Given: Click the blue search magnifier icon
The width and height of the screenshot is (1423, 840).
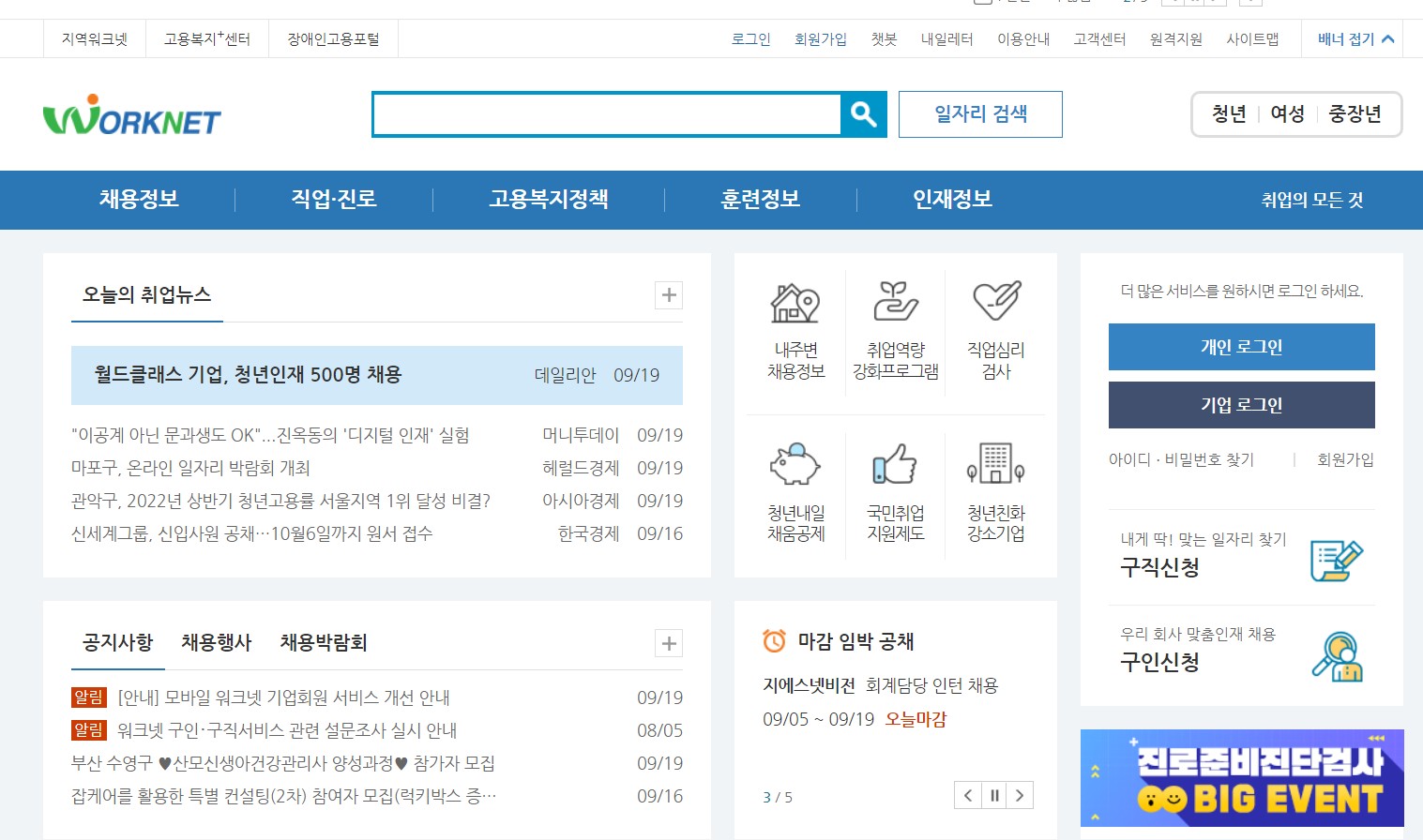Looking at the screenshot, I should tap(863, 113).
